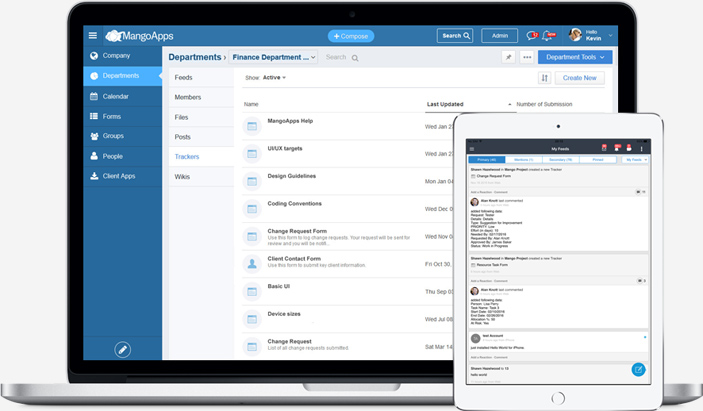Viewport: 703px width, 411px height.
Task: Open the Posts tab
Action: tap(201, 137)
